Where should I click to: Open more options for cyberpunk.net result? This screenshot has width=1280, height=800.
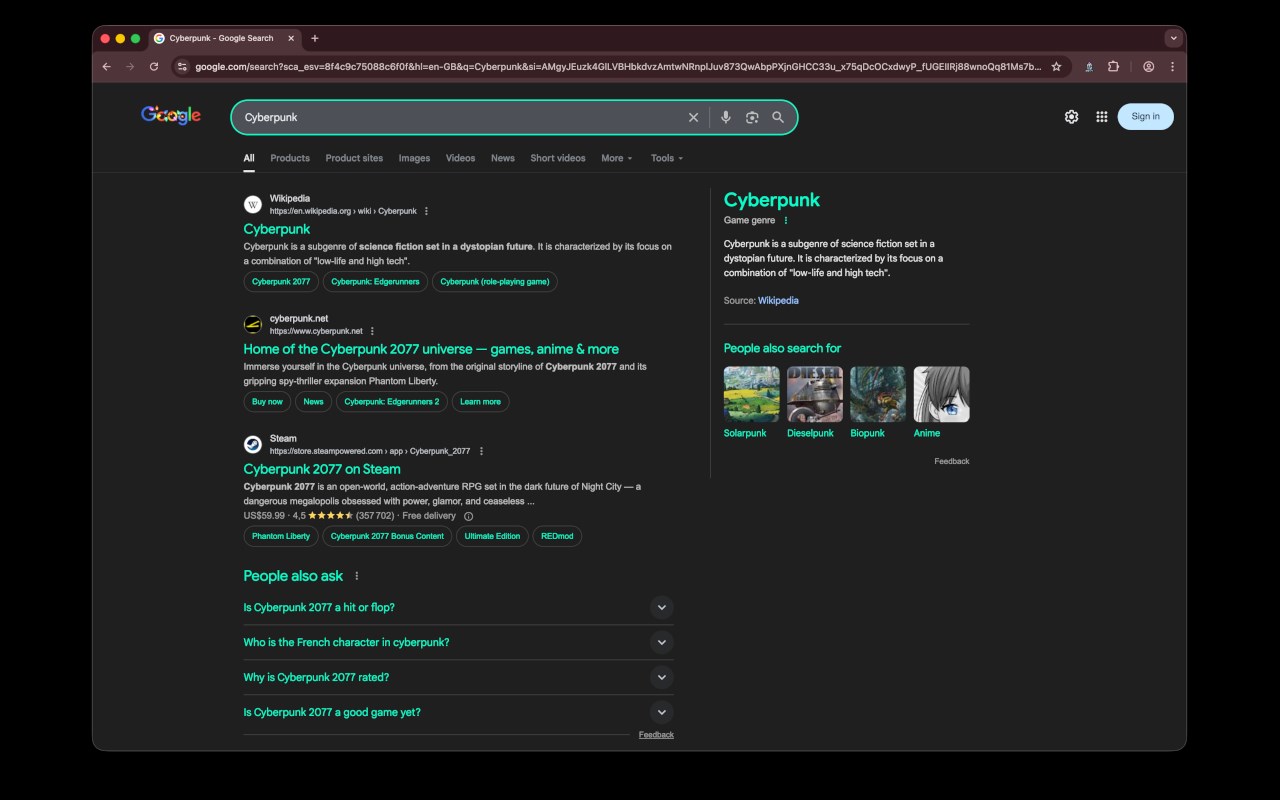(372, 331)
